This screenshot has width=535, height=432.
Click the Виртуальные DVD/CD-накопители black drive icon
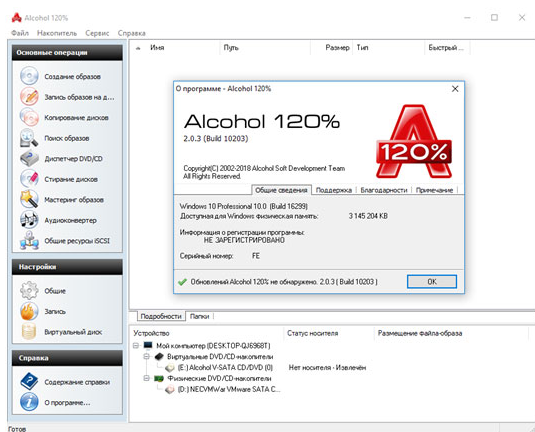[159, 357]
